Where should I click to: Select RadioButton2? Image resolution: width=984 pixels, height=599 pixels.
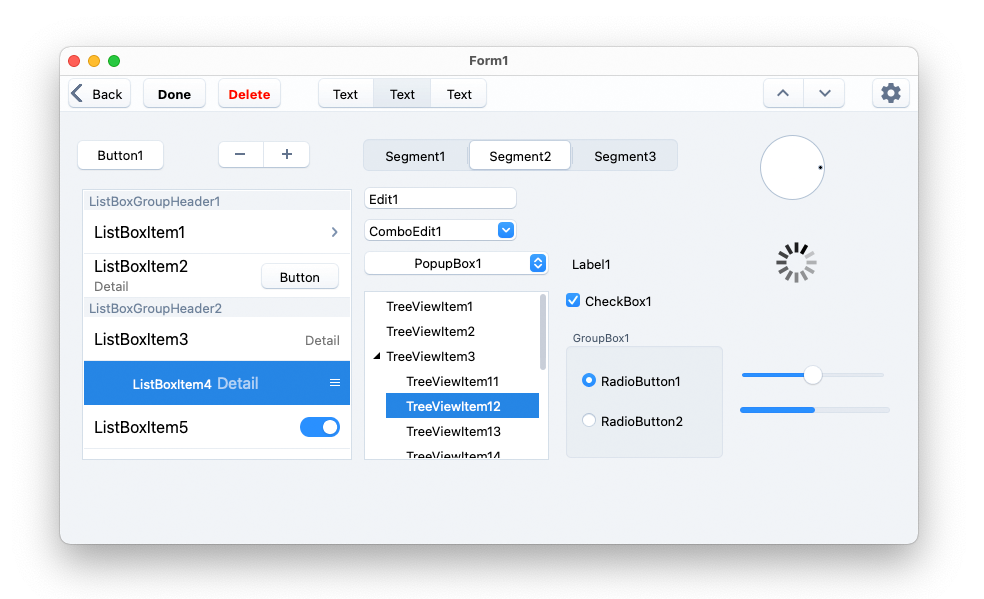pyautogui.click(x=589, y=420)
